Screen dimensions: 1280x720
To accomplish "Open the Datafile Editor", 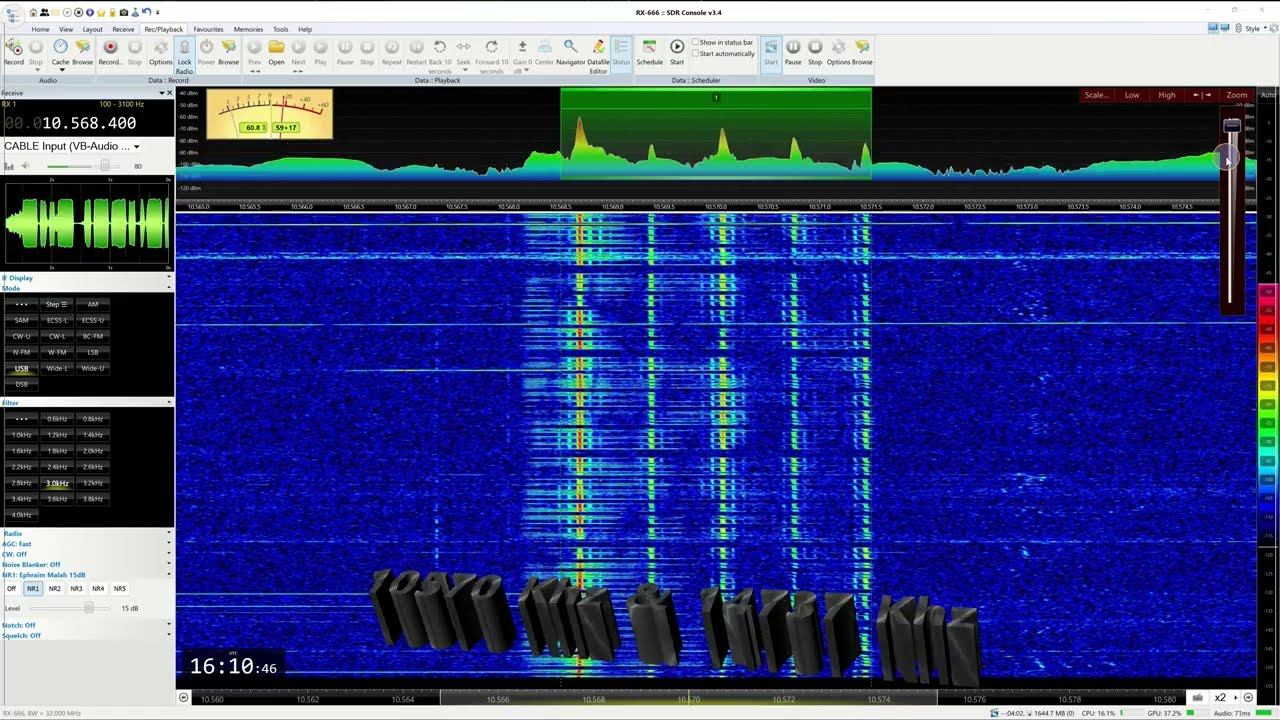I will (598, 47).
